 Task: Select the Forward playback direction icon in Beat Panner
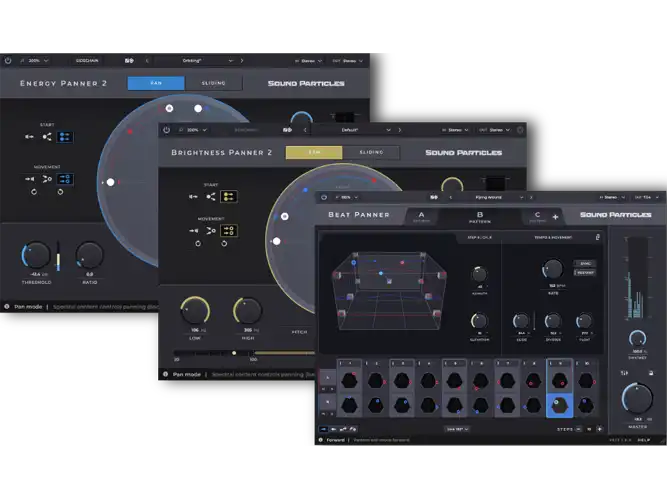pyautogui.click(x=324, y=429)
